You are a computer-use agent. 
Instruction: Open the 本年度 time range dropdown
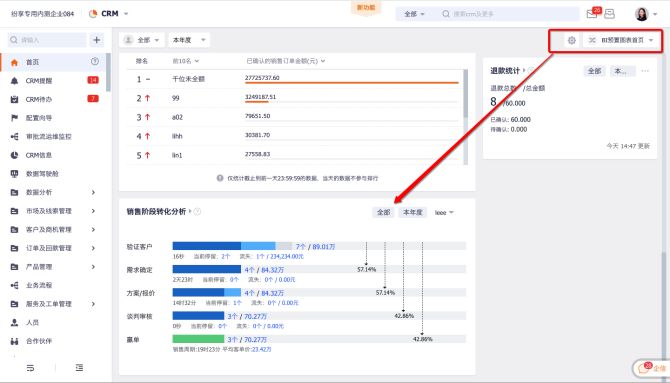(x=189, y=40)
